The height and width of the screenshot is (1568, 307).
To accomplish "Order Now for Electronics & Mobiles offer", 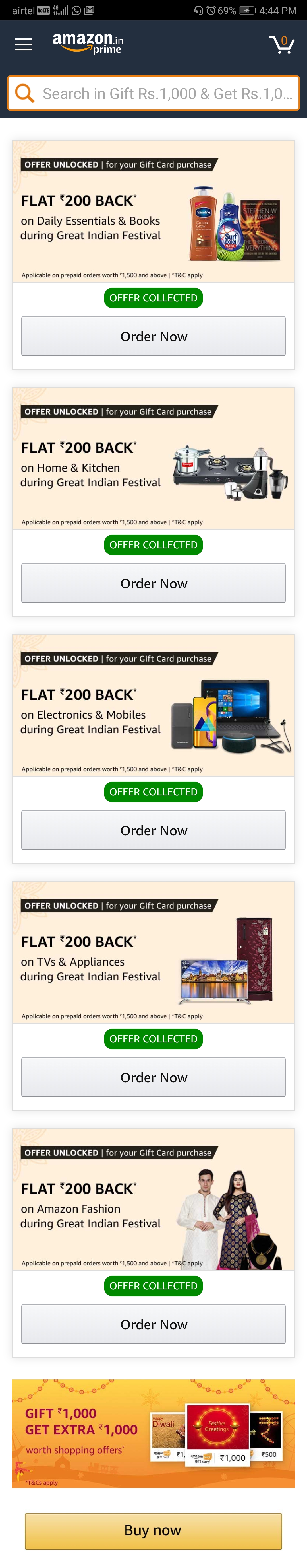I will [x=153, y=830].
